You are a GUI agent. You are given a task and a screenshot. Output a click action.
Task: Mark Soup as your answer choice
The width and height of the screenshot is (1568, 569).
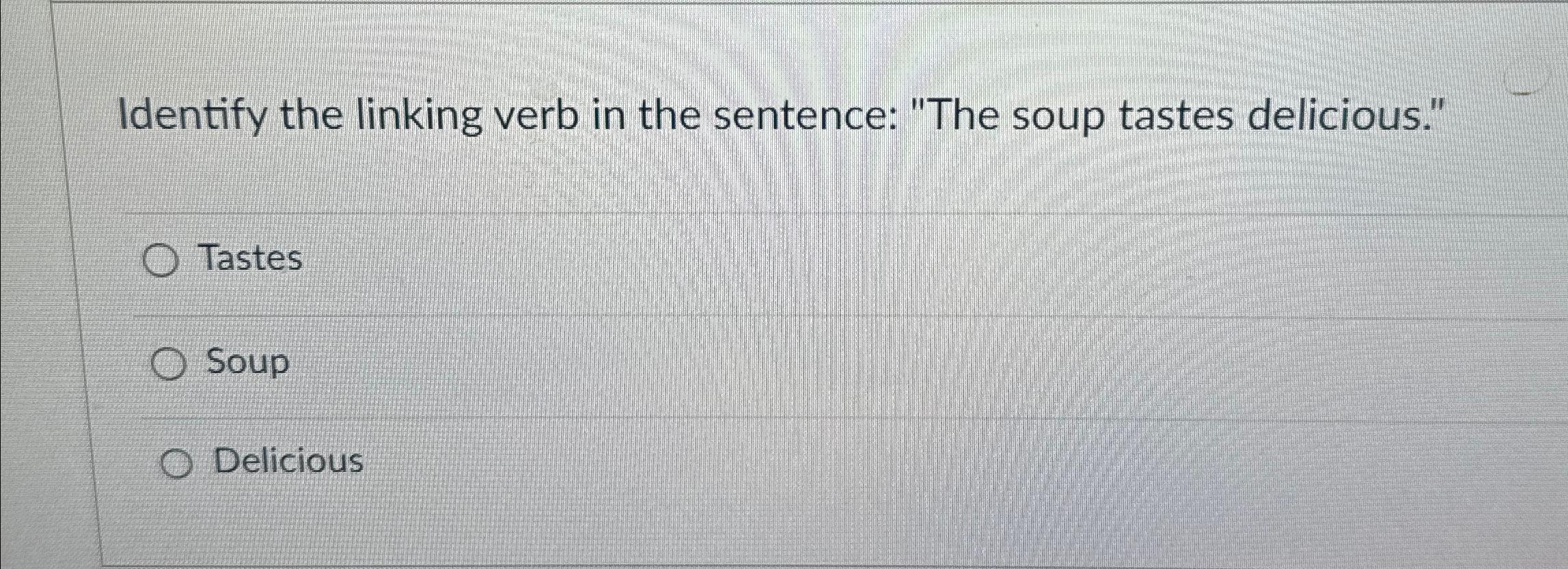coord(169,363)
